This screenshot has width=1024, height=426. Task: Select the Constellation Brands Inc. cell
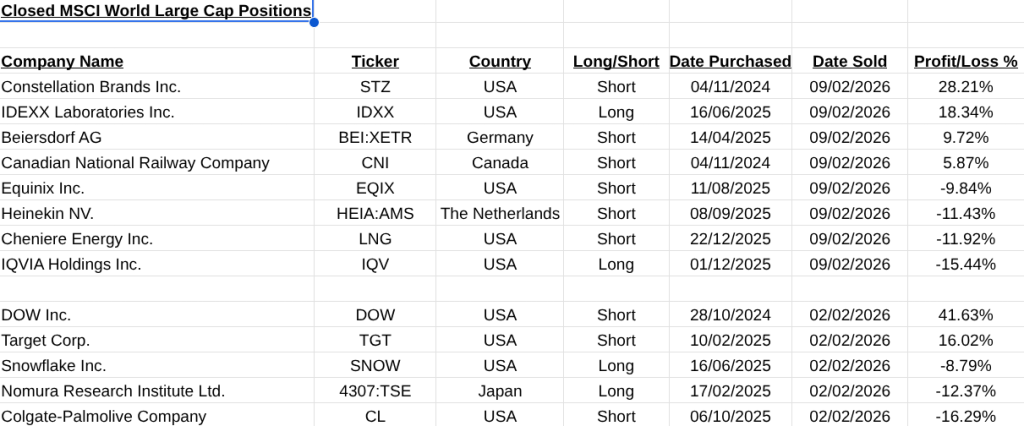coord(91,87)
